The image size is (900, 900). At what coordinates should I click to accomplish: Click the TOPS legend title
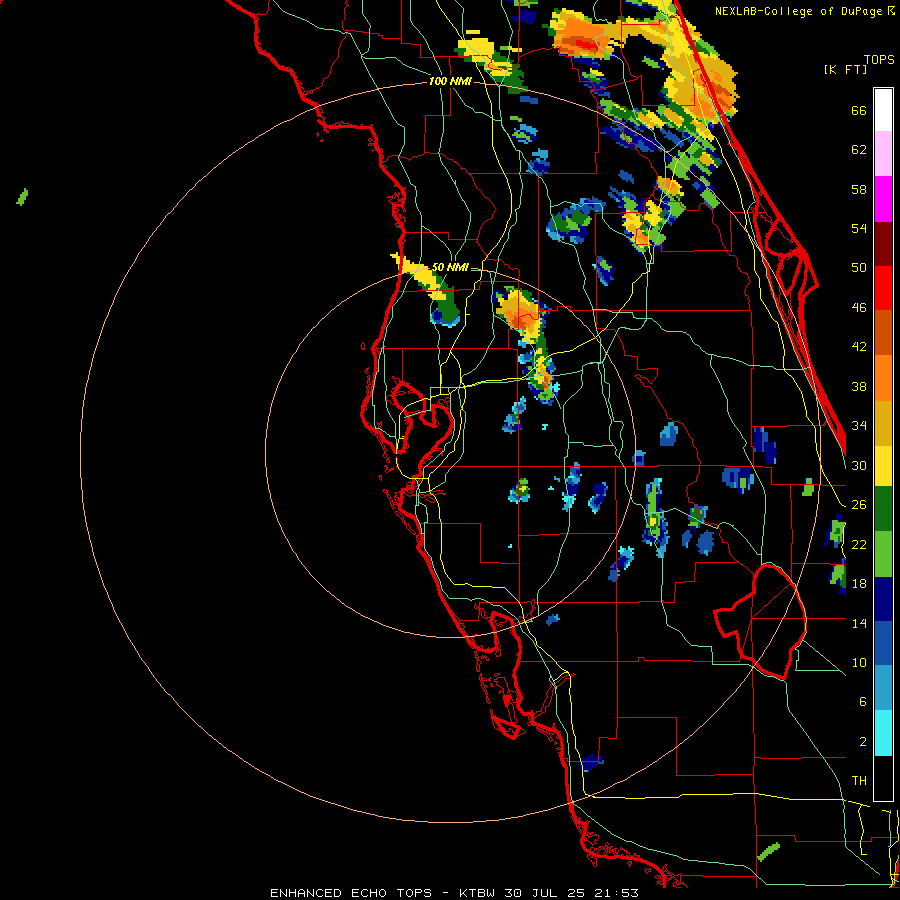(x=879, y=60)
